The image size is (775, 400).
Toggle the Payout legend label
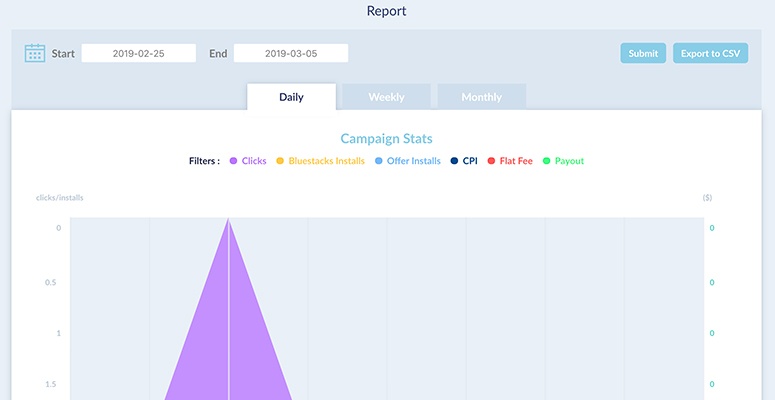(569, 161)
